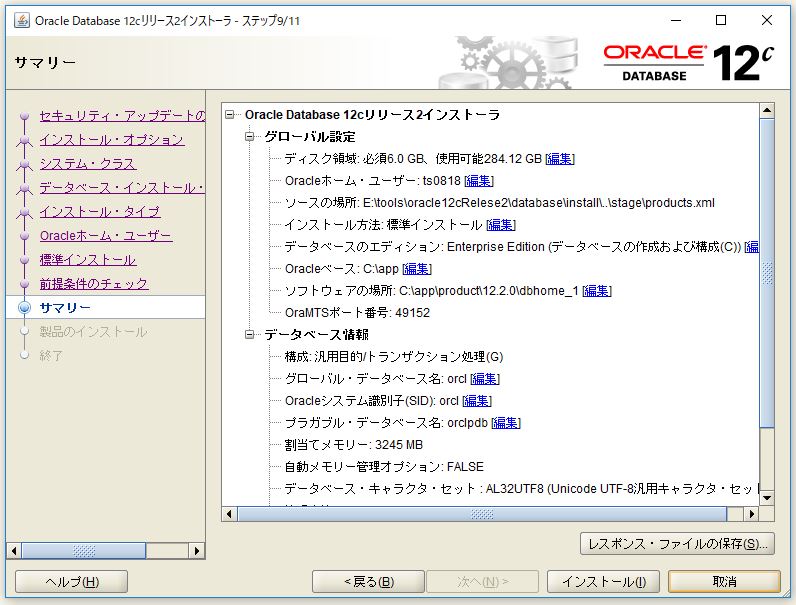The height and width of the screenshot is (605, 796).
Task: Click sidebar horizontal scrollbar right arrow
Action: click(x=197, y=551)
